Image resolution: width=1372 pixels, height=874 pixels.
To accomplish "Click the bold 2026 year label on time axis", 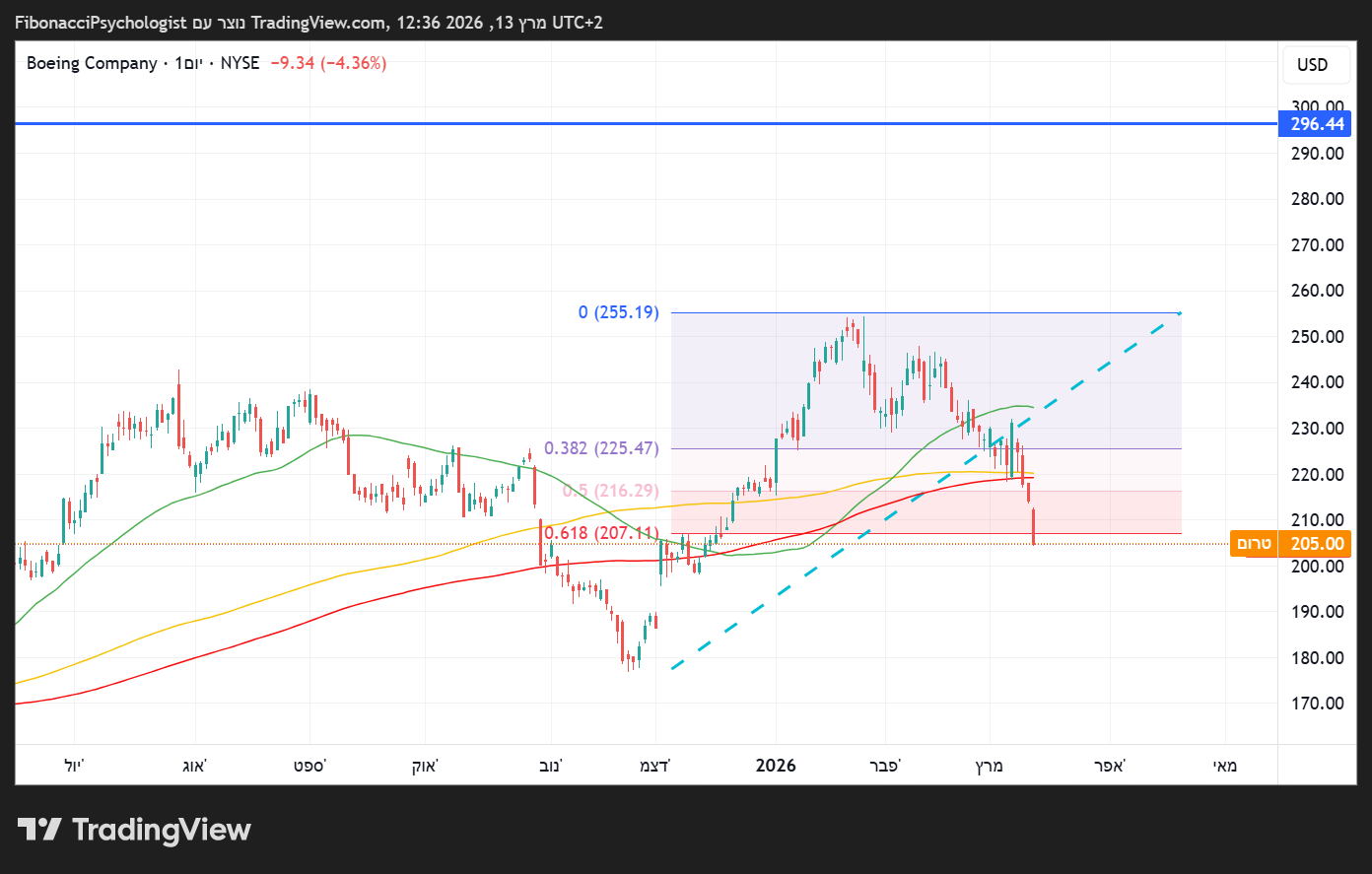I will click(x=776, y=766).
